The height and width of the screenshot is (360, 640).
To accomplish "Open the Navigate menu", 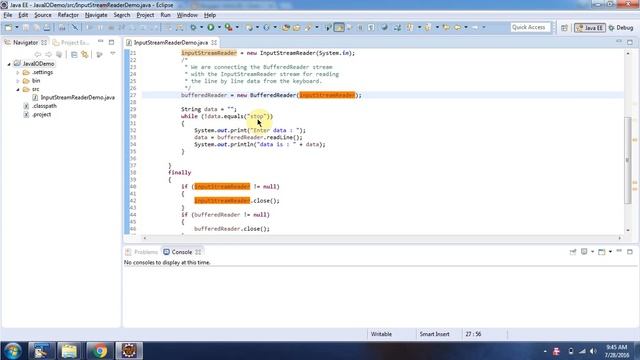I will [x=96, y=15].
